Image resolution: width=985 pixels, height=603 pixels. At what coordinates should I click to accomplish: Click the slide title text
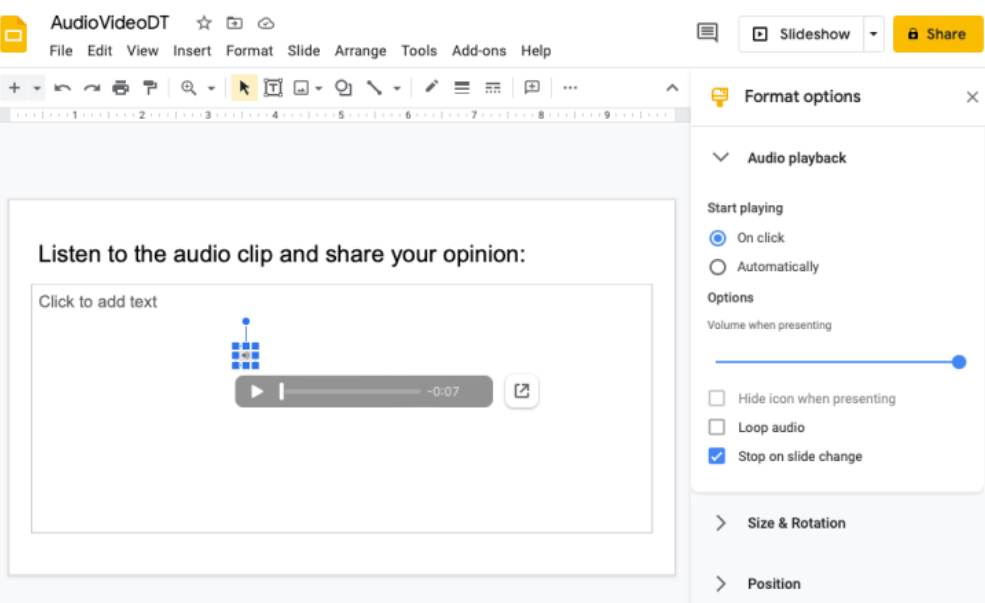point(281,254)
